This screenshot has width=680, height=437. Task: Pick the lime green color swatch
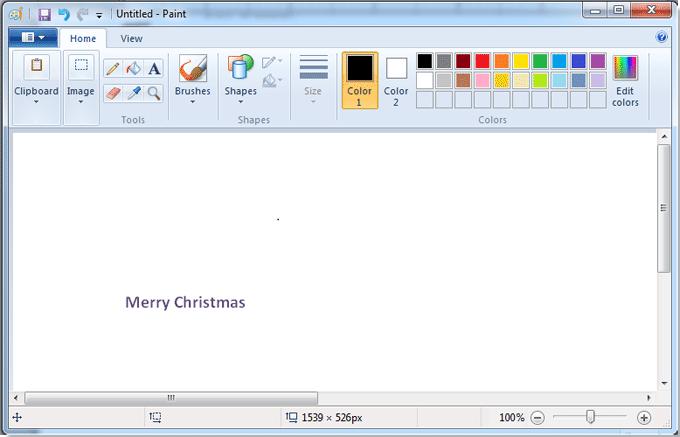tap(540, 80)
